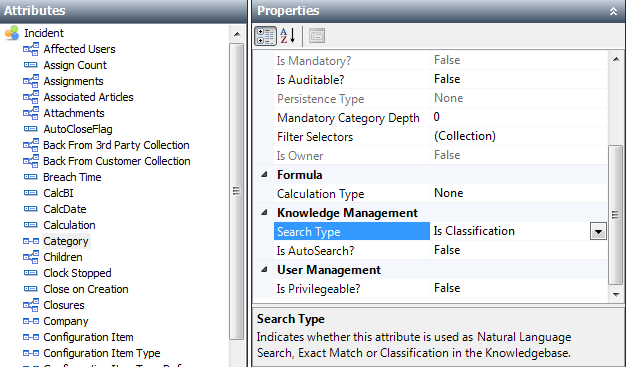Collapse the User Management property group
Screen dimensions: 626x367
pyautogui.click(x=264, y=270)
